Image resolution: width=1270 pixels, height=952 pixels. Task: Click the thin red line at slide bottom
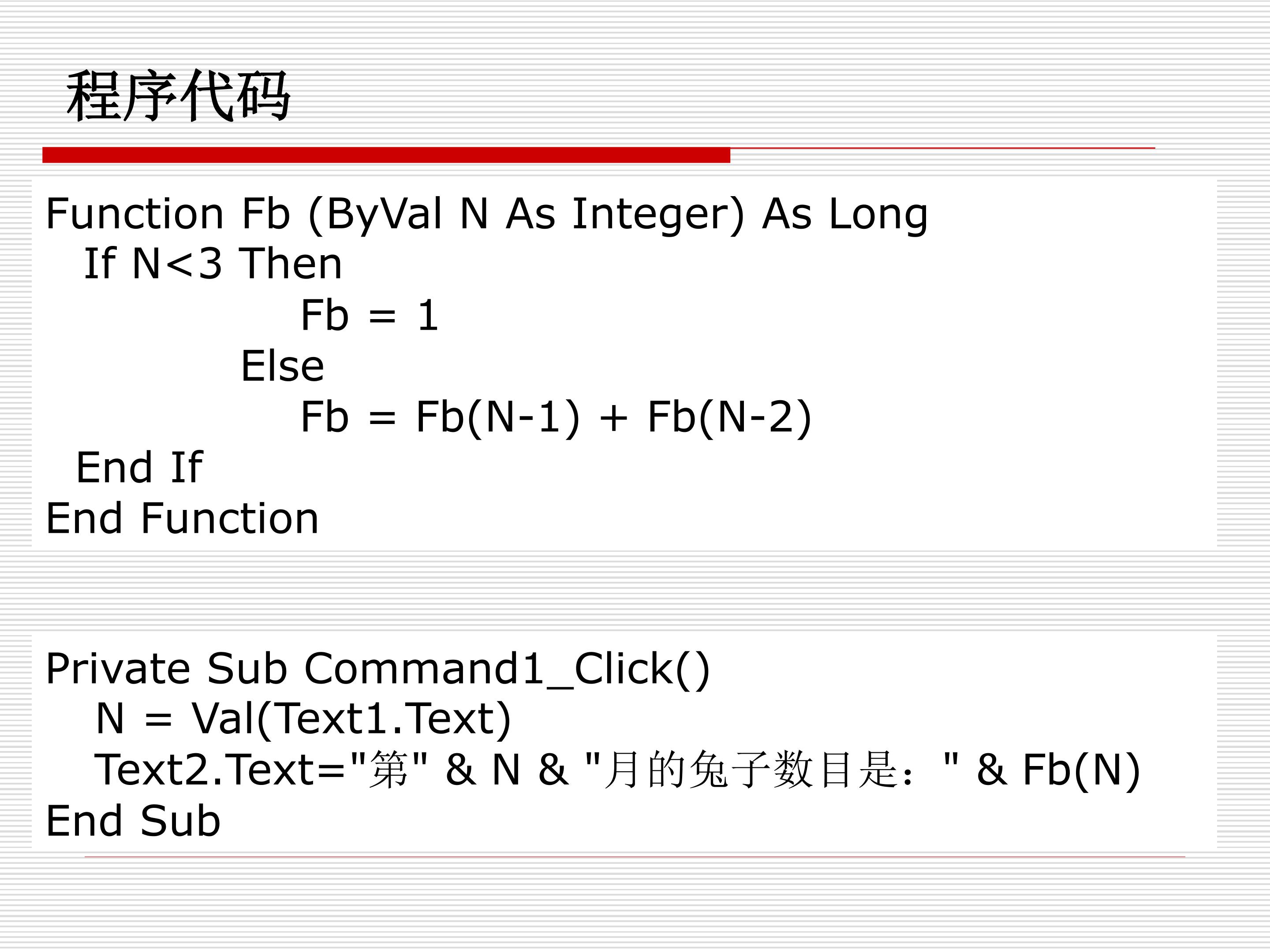click(635, 857)
